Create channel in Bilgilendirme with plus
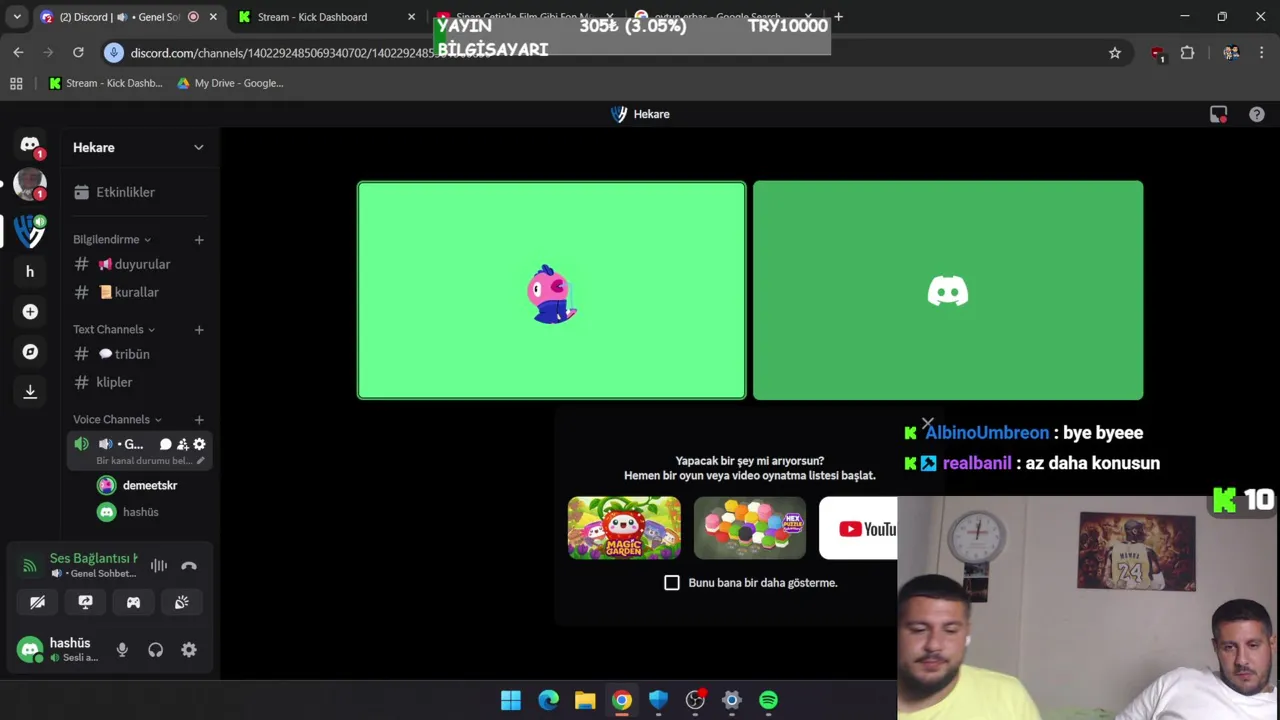The width and height of the screenshot is (1280, 720). coord(199,240)
